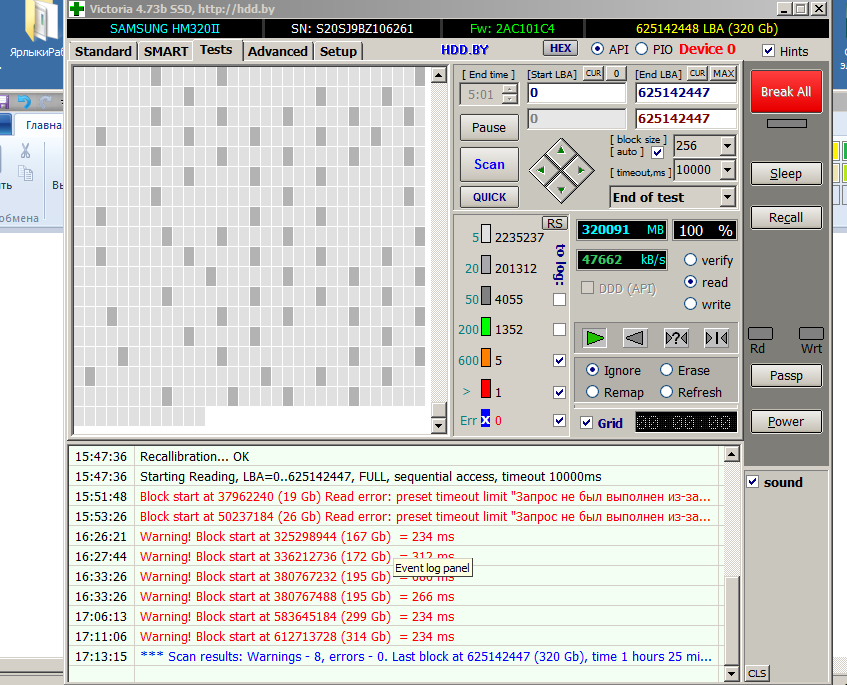The image size is (847, 685).
Task: Open the Advanced tab
Action: (277, 51)
